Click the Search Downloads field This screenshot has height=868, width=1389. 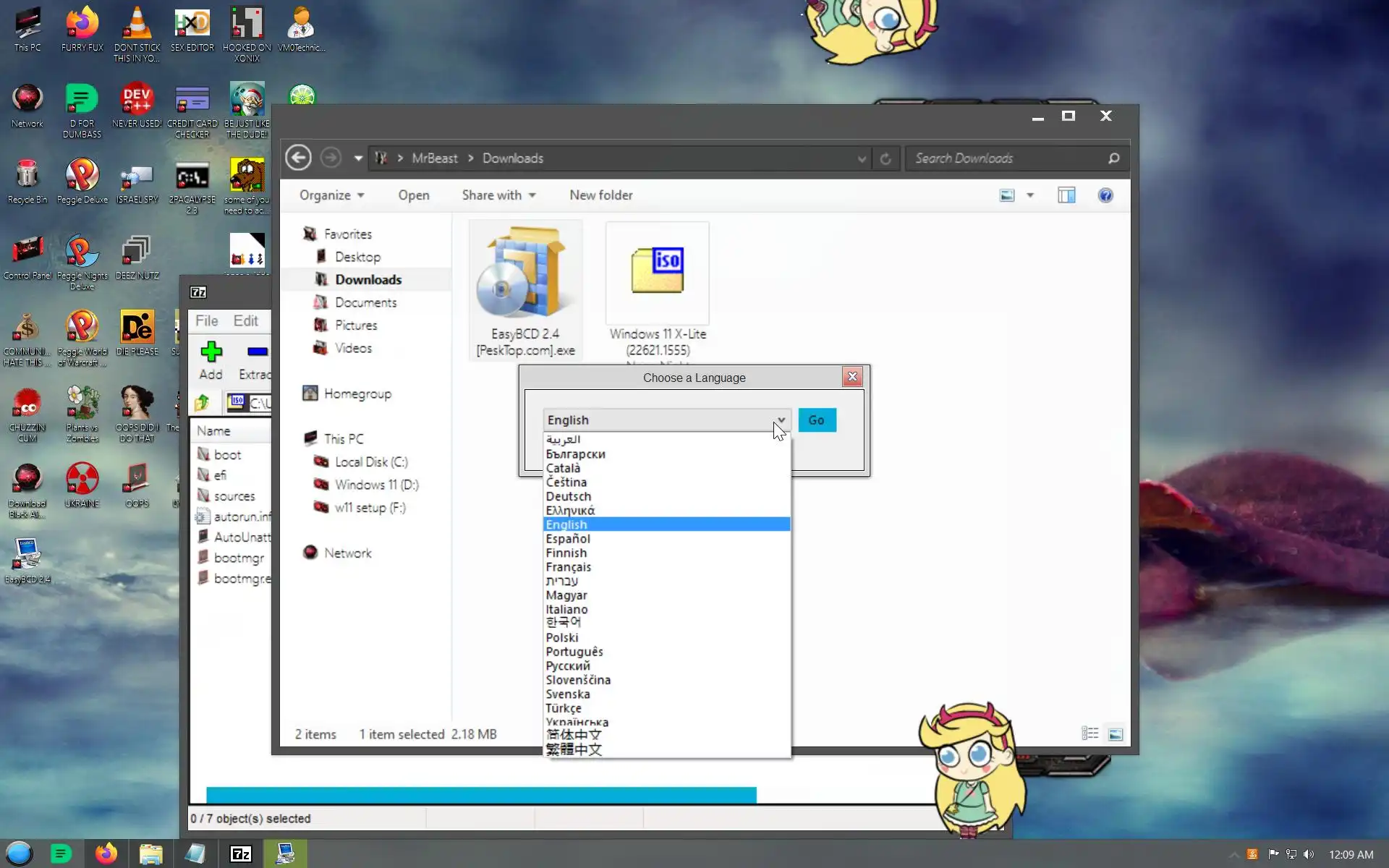1006,158
